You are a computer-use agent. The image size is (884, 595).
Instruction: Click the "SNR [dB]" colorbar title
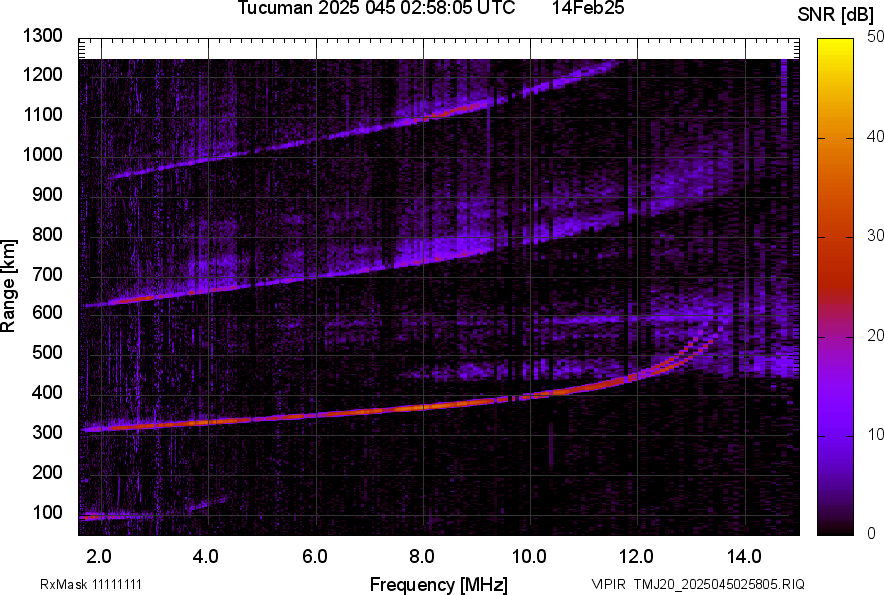click(x=836, y=15)
